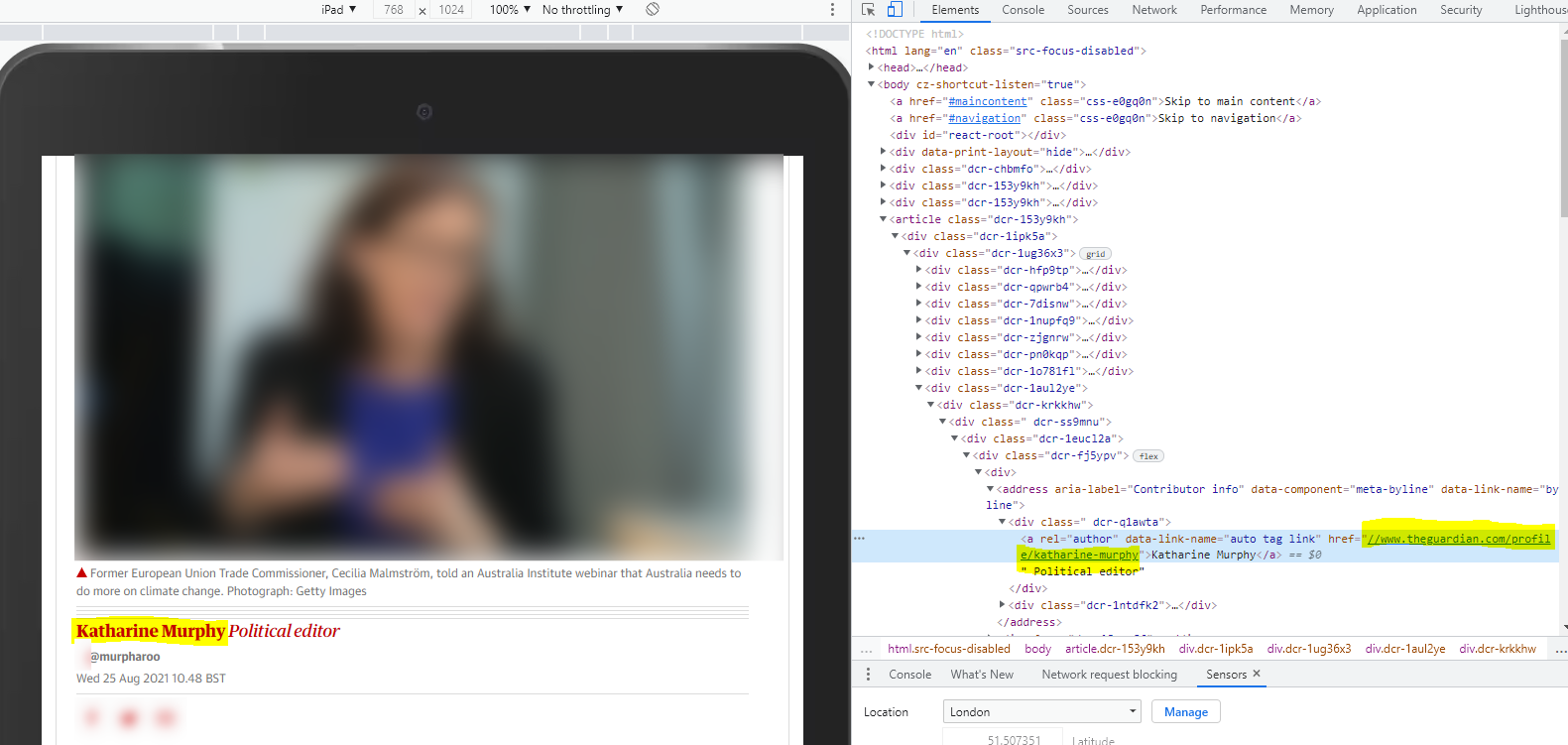This screenshot has height=745, width=1568.
Task: Activate the inspect element picker tool
Action: click(869, 10)
